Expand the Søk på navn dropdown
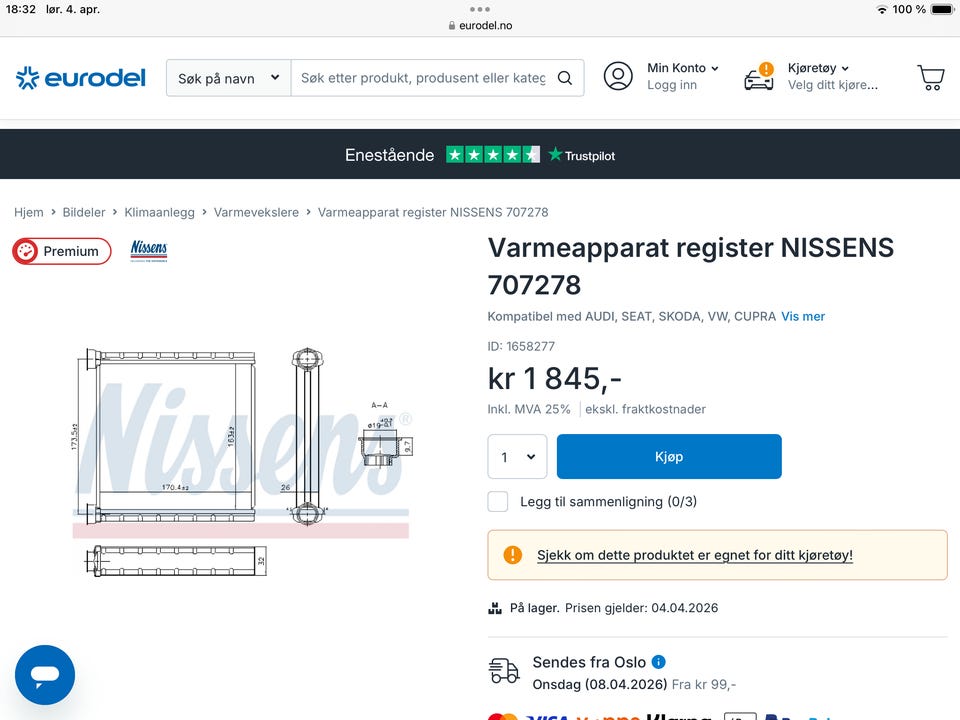The image size is (960, 720). [x=228, y=78]
